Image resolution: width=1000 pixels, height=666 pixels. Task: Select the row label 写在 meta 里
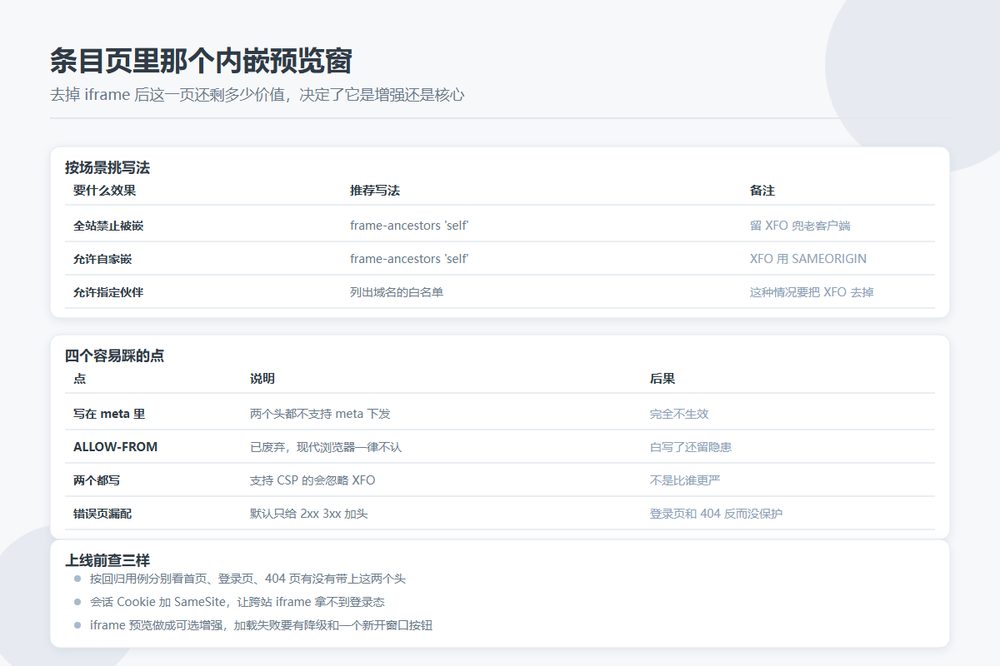click(x=109, y=413)
